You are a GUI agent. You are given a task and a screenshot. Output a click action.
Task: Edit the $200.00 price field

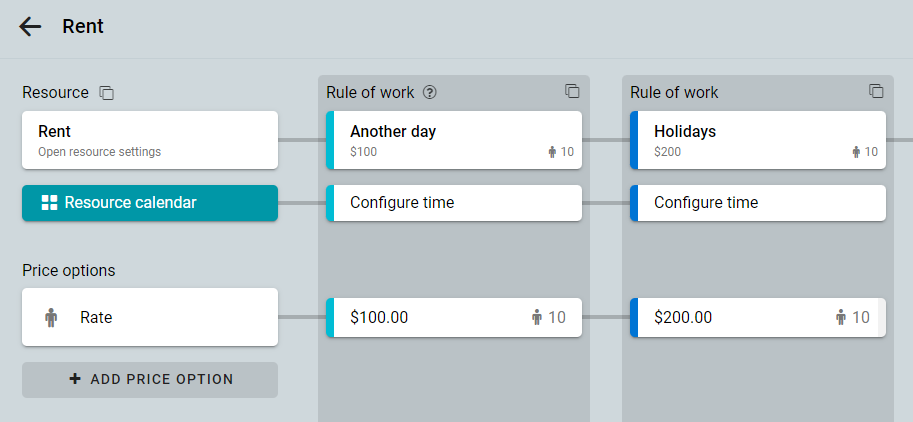[x=758, y=317]
